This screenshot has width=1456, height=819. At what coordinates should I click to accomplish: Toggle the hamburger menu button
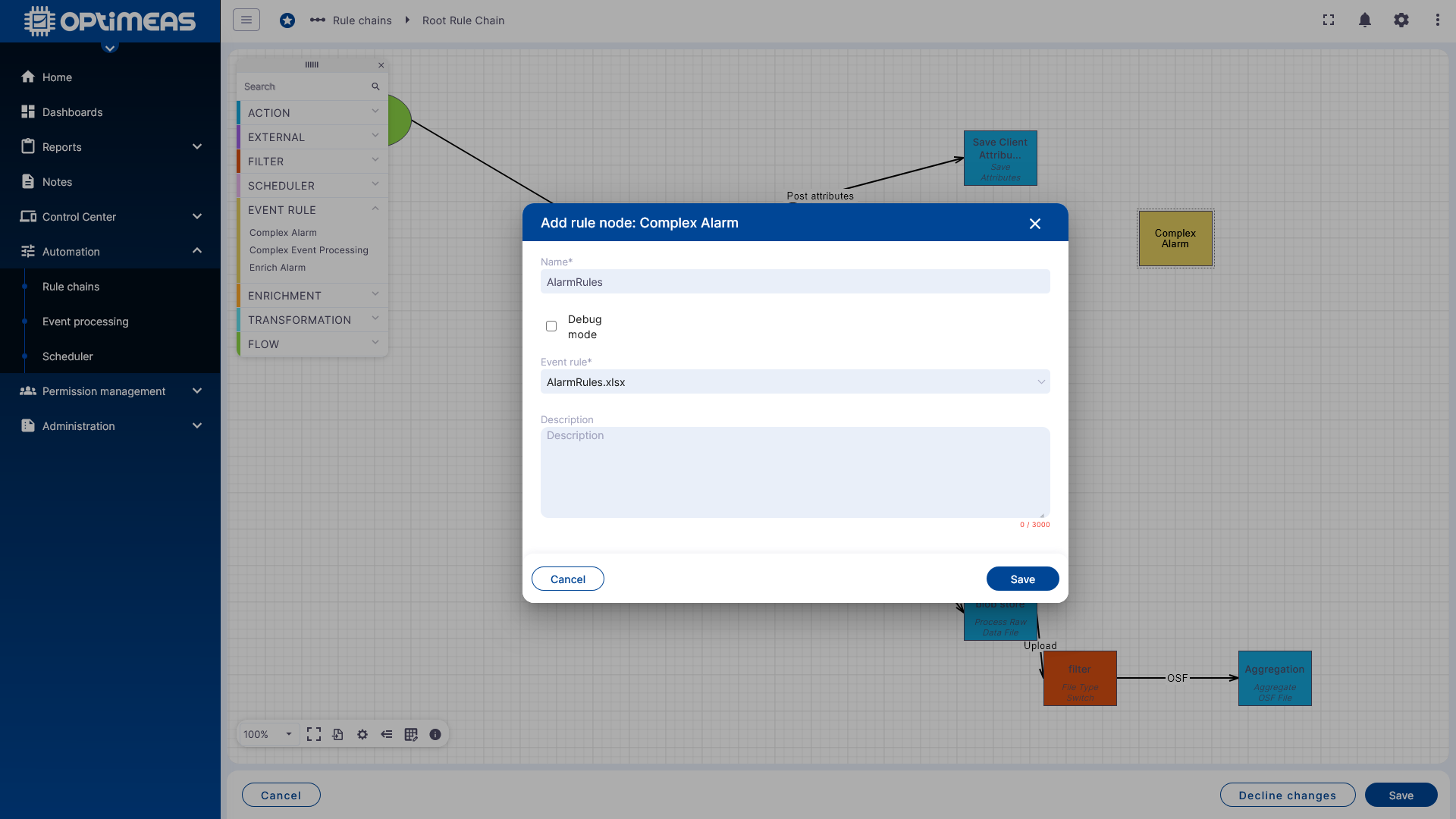(246, 20)
